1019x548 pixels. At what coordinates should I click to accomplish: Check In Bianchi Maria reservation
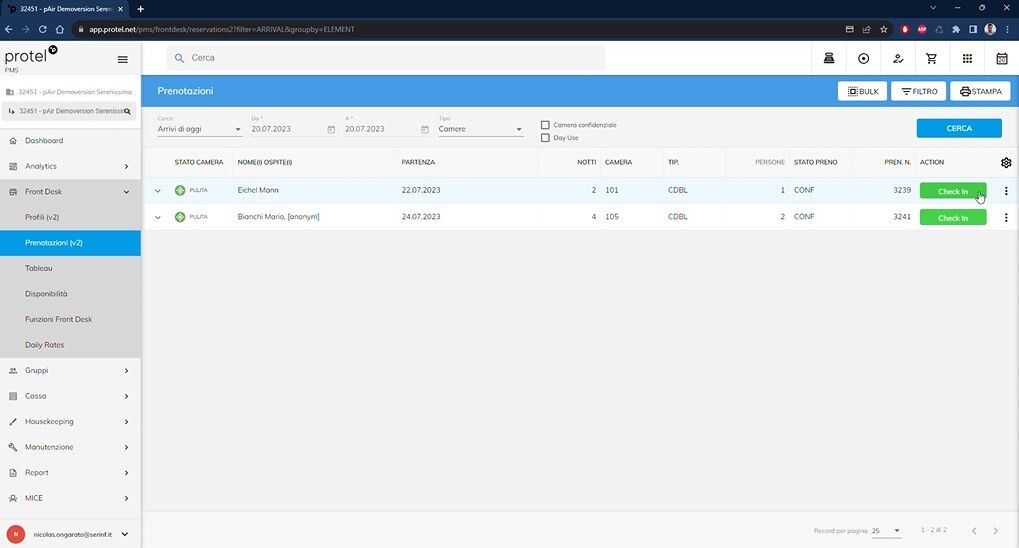(952, 217)
